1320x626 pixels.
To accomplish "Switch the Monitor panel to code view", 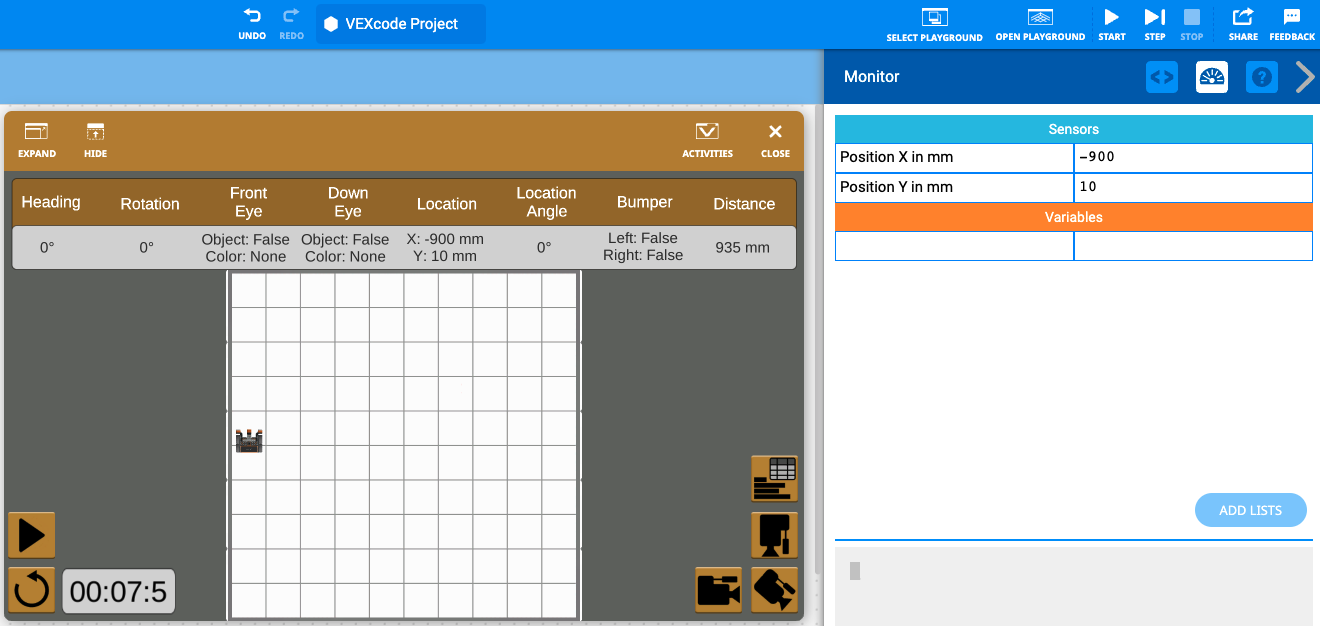I will pyautogui.click(x=1161, y=76).
